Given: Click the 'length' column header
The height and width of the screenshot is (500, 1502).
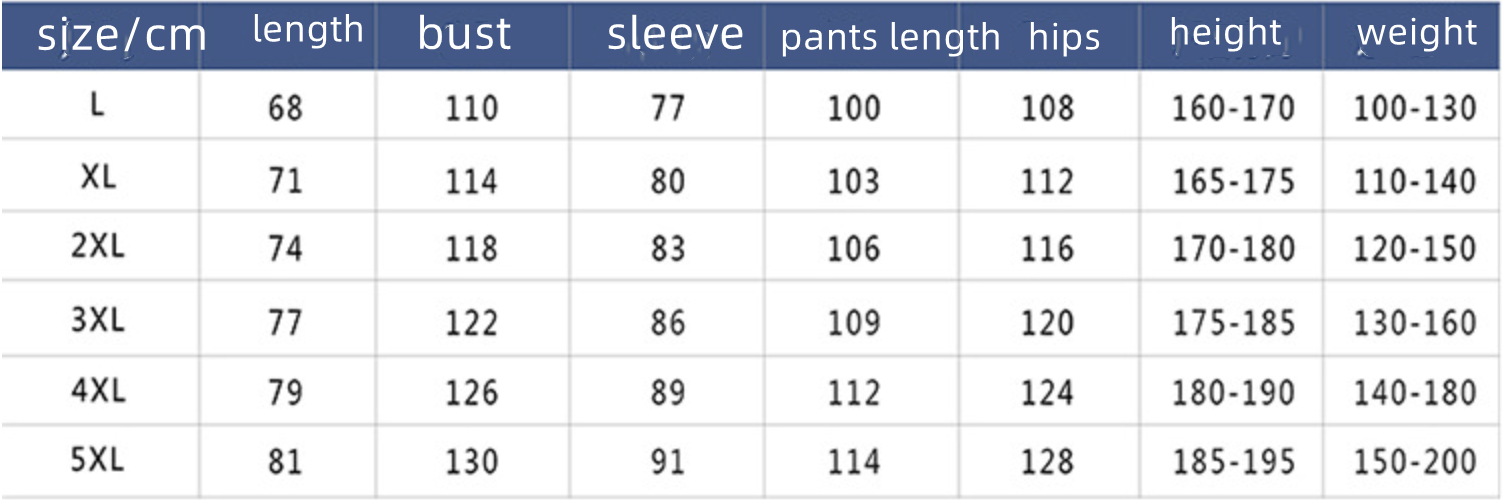Looking at the screenshot, I should 307,30.
